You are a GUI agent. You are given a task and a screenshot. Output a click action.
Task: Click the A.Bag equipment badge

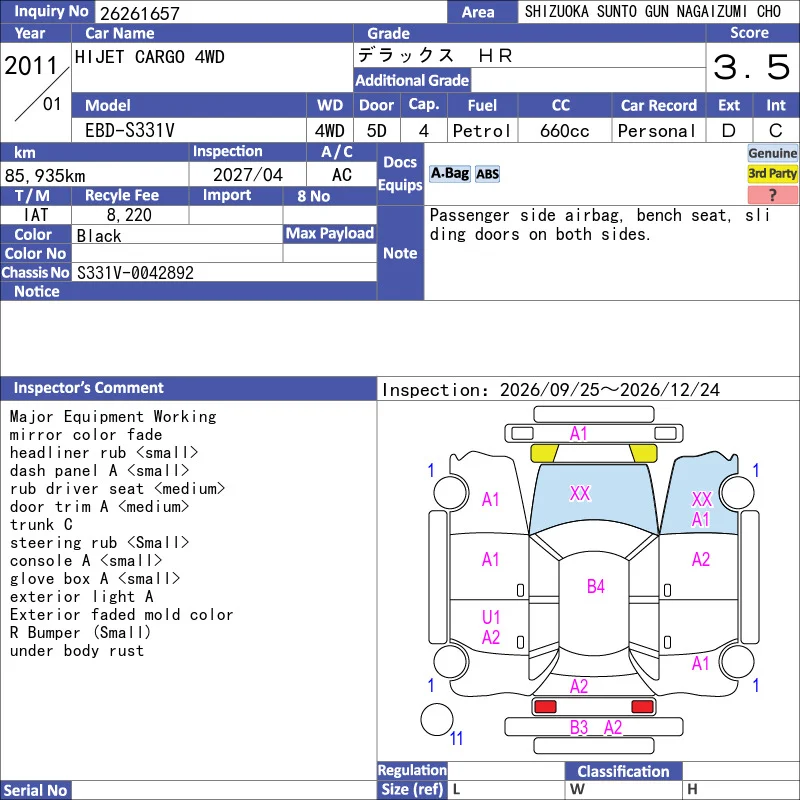click(x=449, y=174)
